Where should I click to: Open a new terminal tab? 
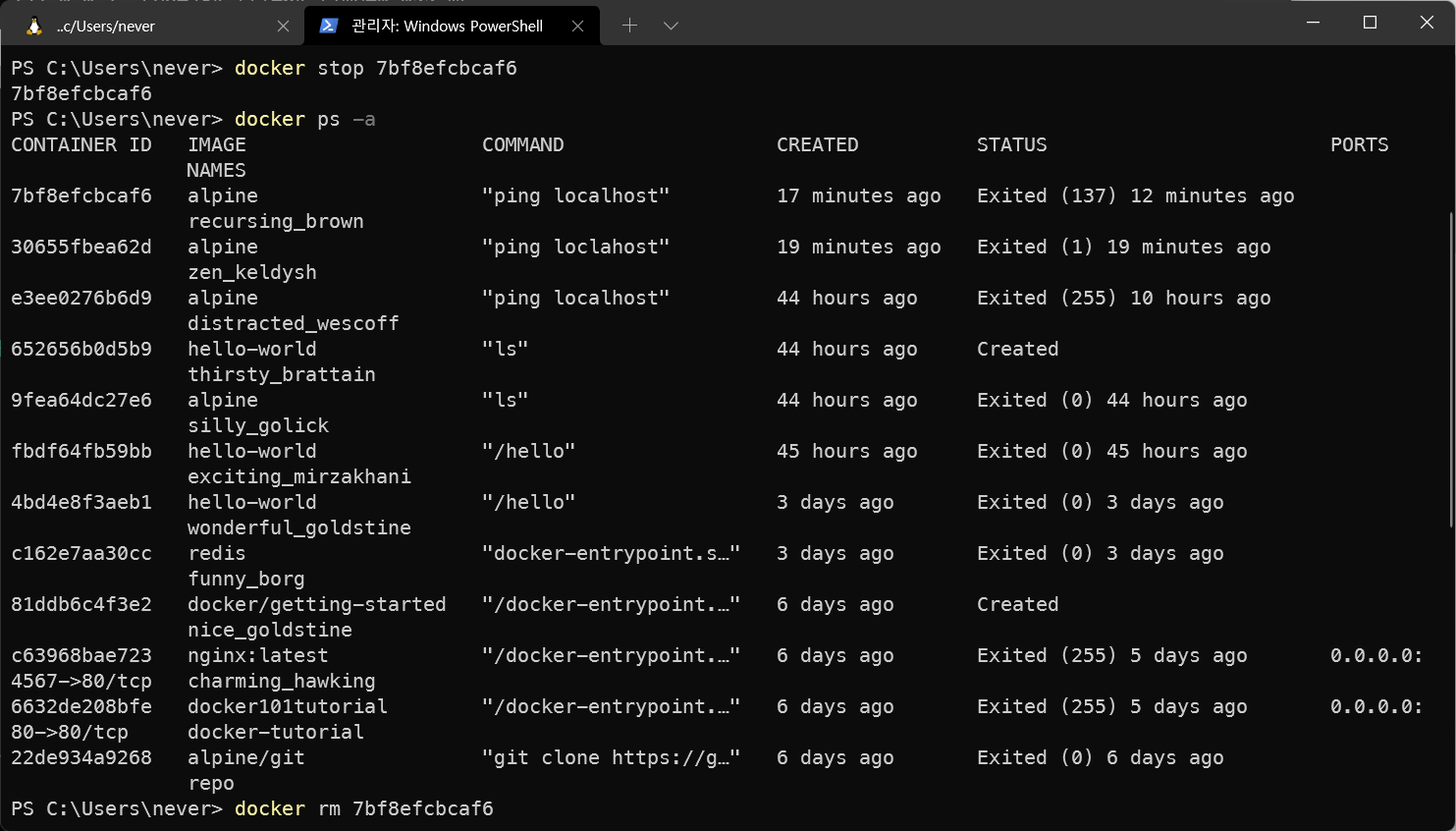pyautogui.click(x=629, y=26)
